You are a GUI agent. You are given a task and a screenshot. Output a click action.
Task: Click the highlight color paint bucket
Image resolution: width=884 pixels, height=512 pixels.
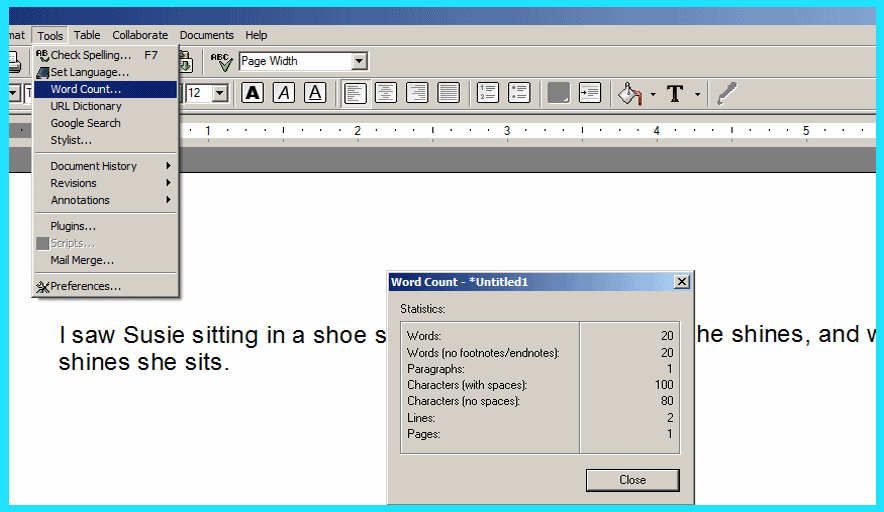click(629, 93)
